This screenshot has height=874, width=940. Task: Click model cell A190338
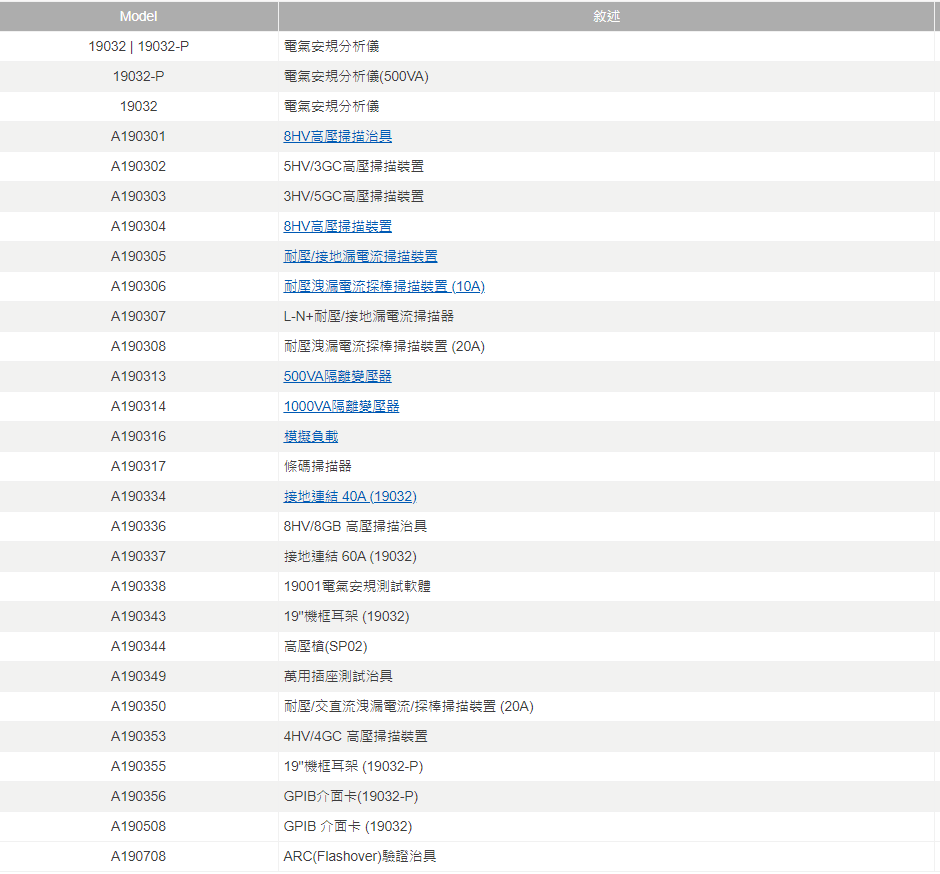[x=138, y=586]
